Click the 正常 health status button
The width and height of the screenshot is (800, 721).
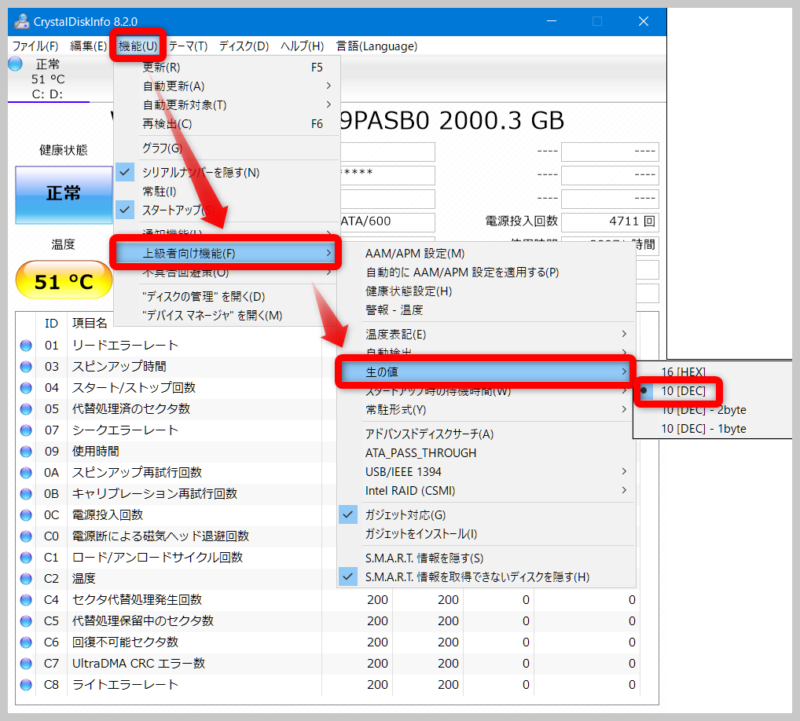tap(63, 197)
